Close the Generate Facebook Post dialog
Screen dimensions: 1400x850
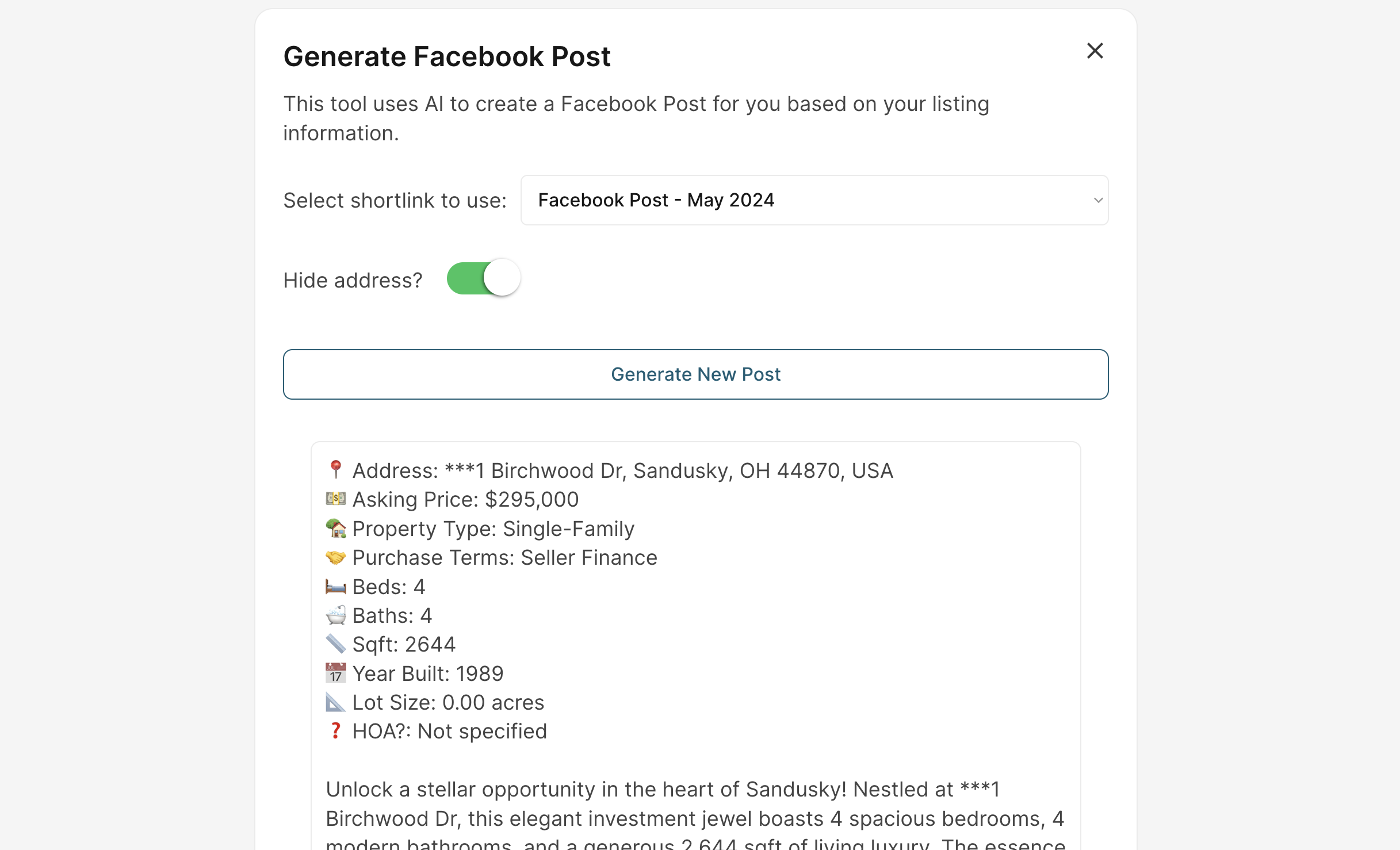click(x=1095, y=51)
